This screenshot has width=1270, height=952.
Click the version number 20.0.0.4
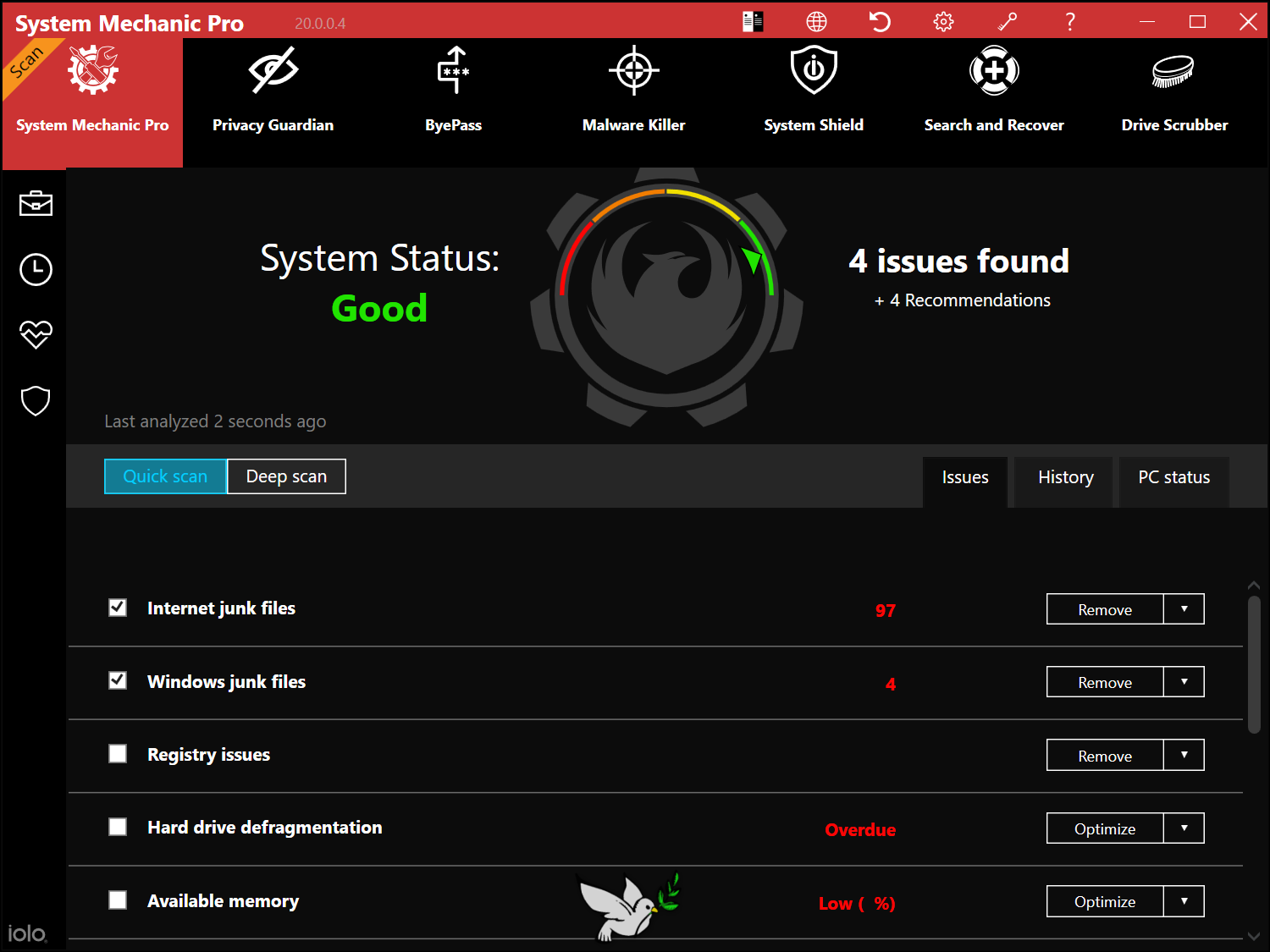320,24
